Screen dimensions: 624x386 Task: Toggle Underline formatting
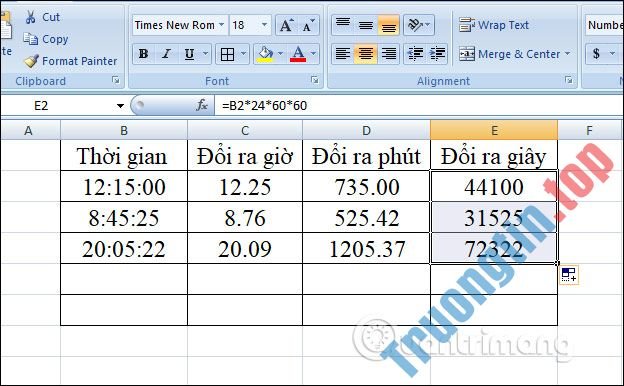coord(189,54)
